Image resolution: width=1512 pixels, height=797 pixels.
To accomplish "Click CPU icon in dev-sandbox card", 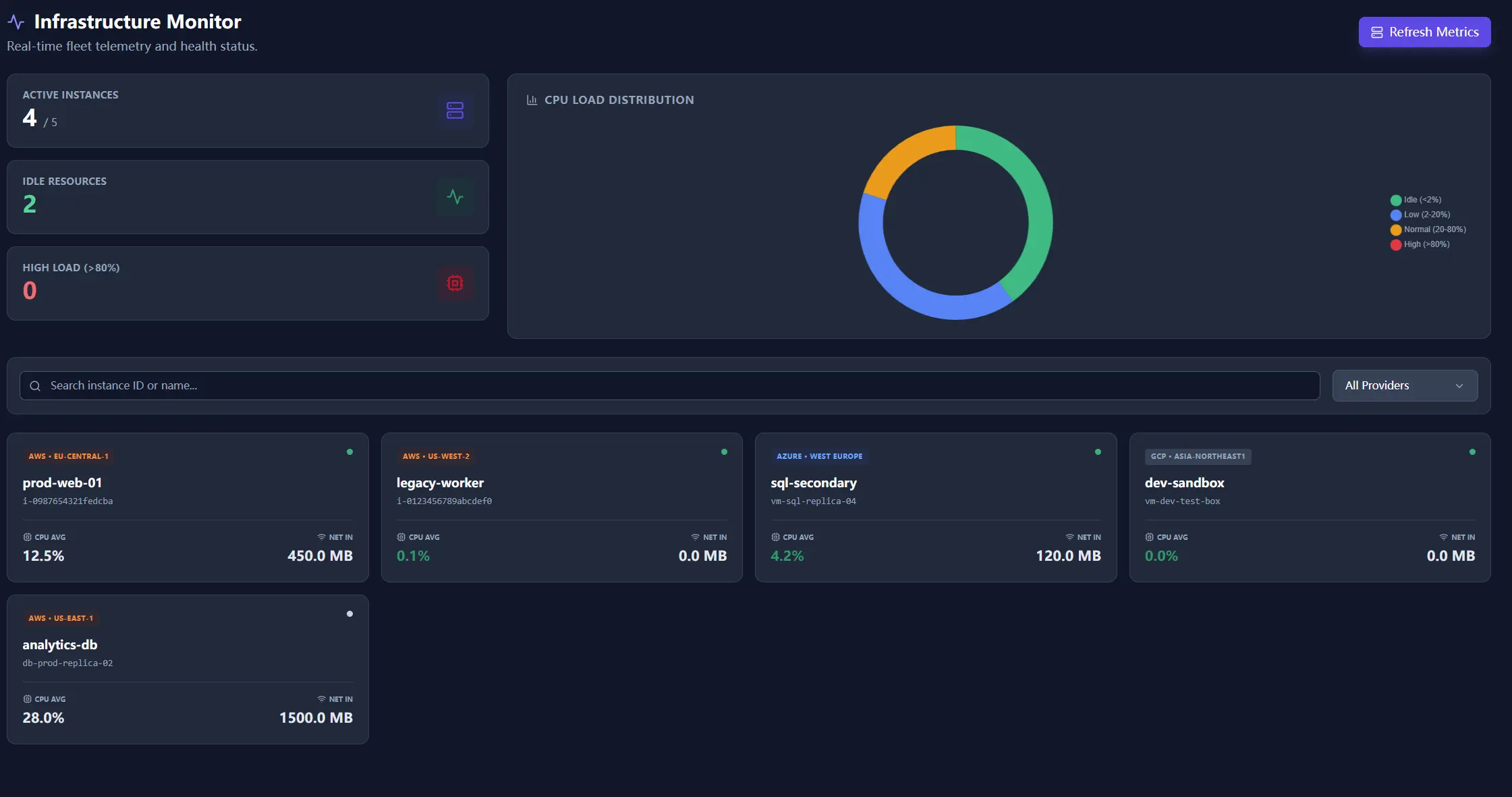I will coord(1149,537).
